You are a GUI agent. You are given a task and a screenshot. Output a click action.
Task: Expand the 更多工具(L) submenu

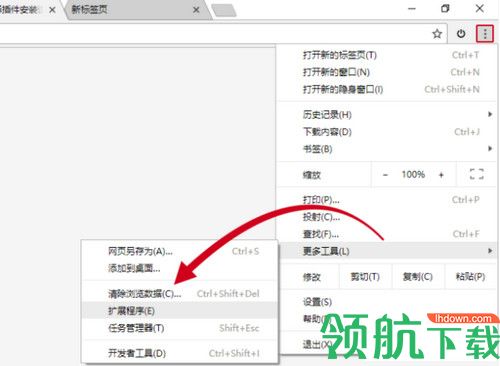pyautogui.click(x=387, y=251)
